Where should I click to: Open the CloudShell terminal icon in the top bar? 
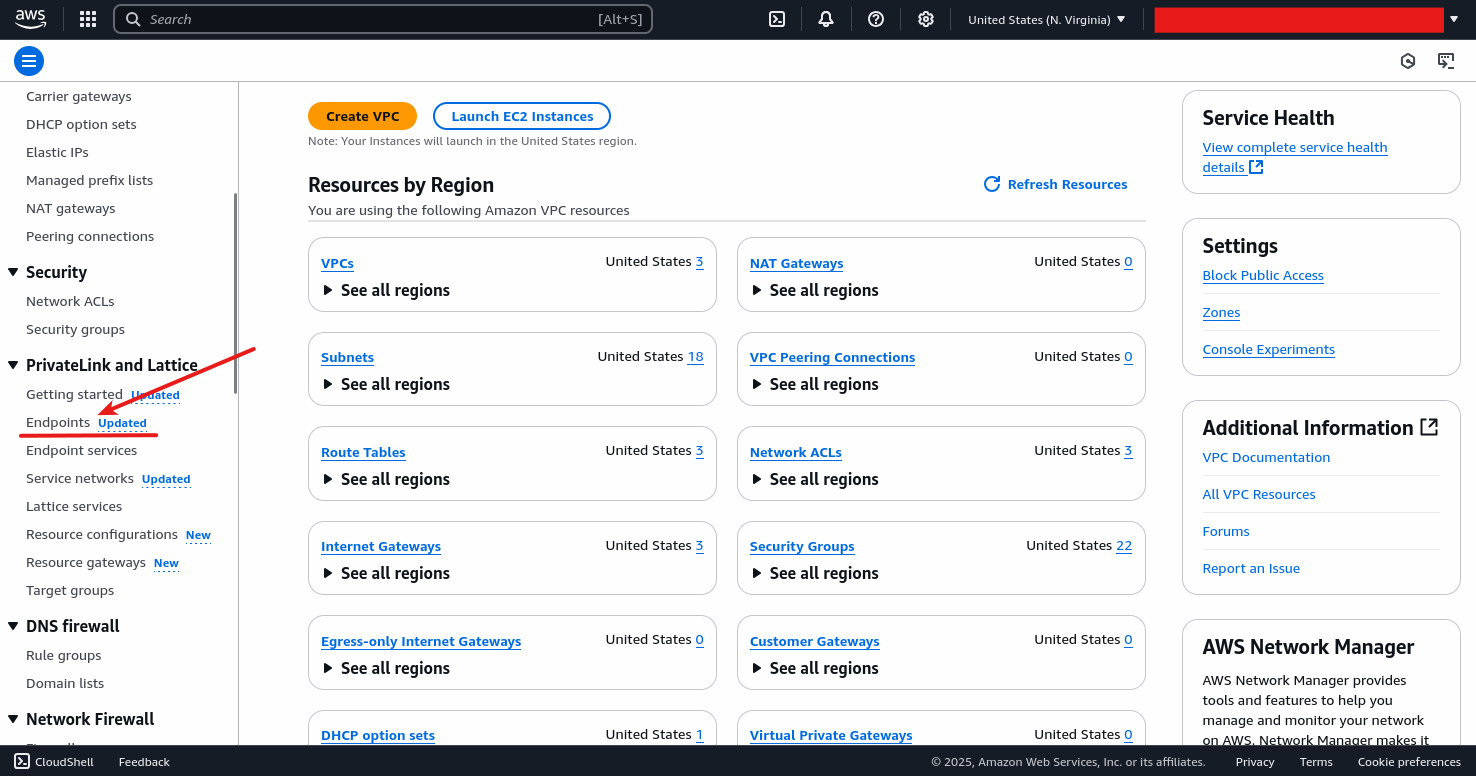[777, 18]
